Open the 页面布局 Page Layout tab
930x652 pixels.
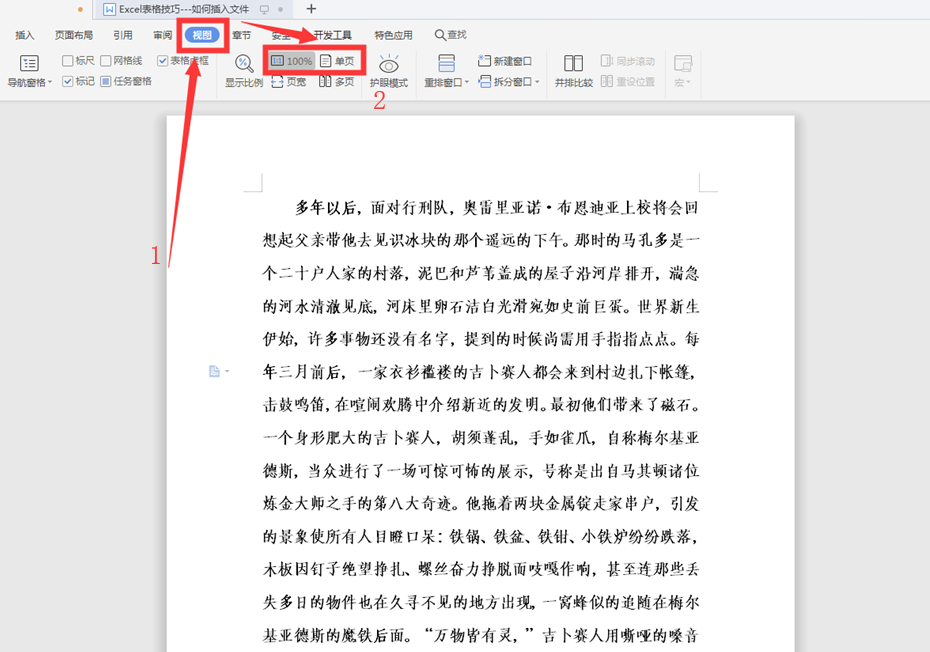(74, 35)
